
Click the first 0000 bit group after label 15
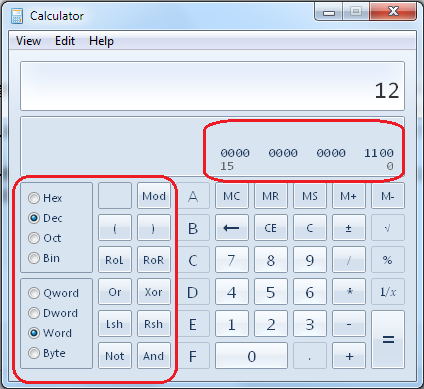(x=235, y=153)
